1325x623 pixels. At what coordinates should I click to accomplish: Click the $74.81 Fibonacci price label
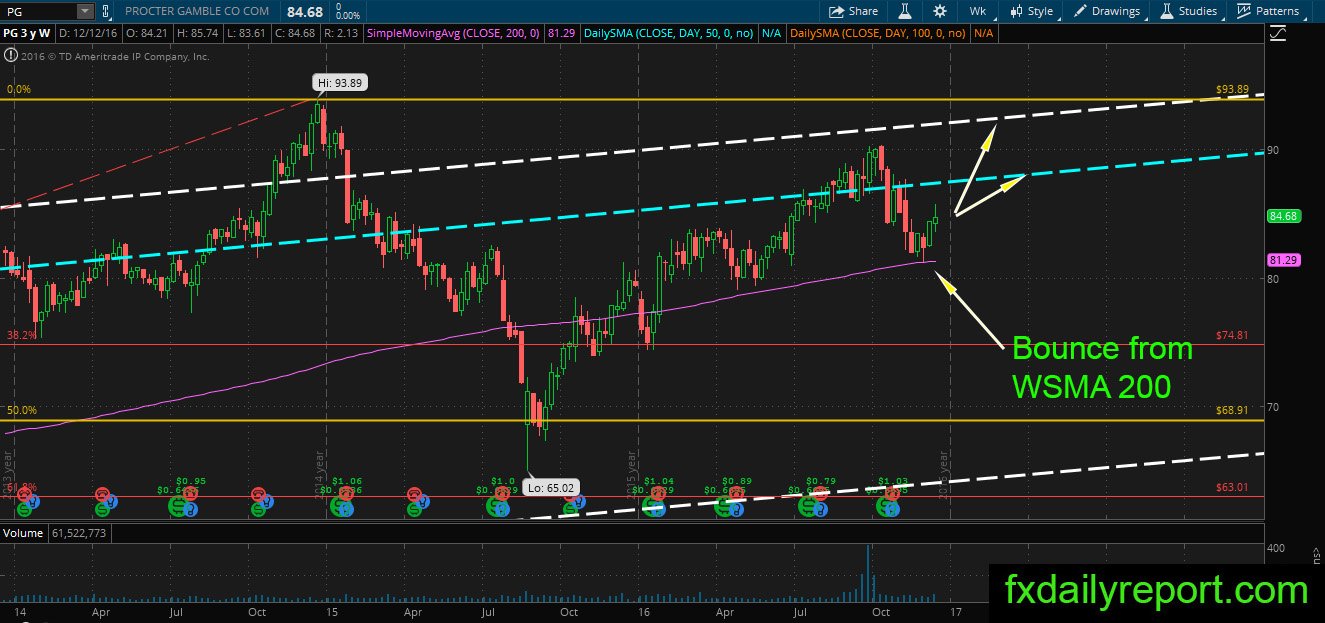point(1232,336)
